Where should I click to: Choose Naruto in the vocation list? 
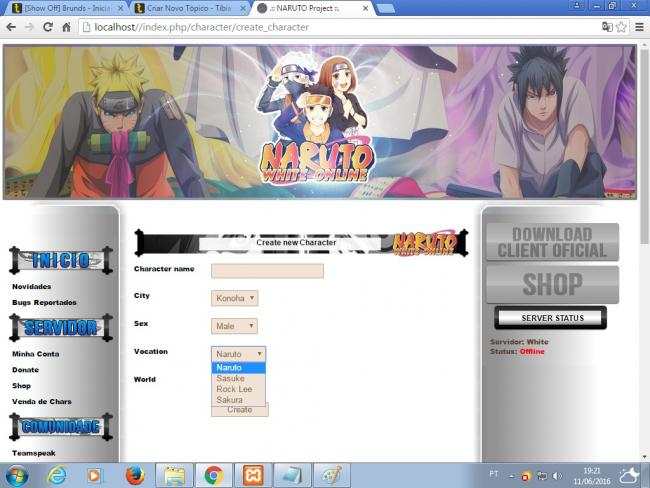click(x=238, y=367)
